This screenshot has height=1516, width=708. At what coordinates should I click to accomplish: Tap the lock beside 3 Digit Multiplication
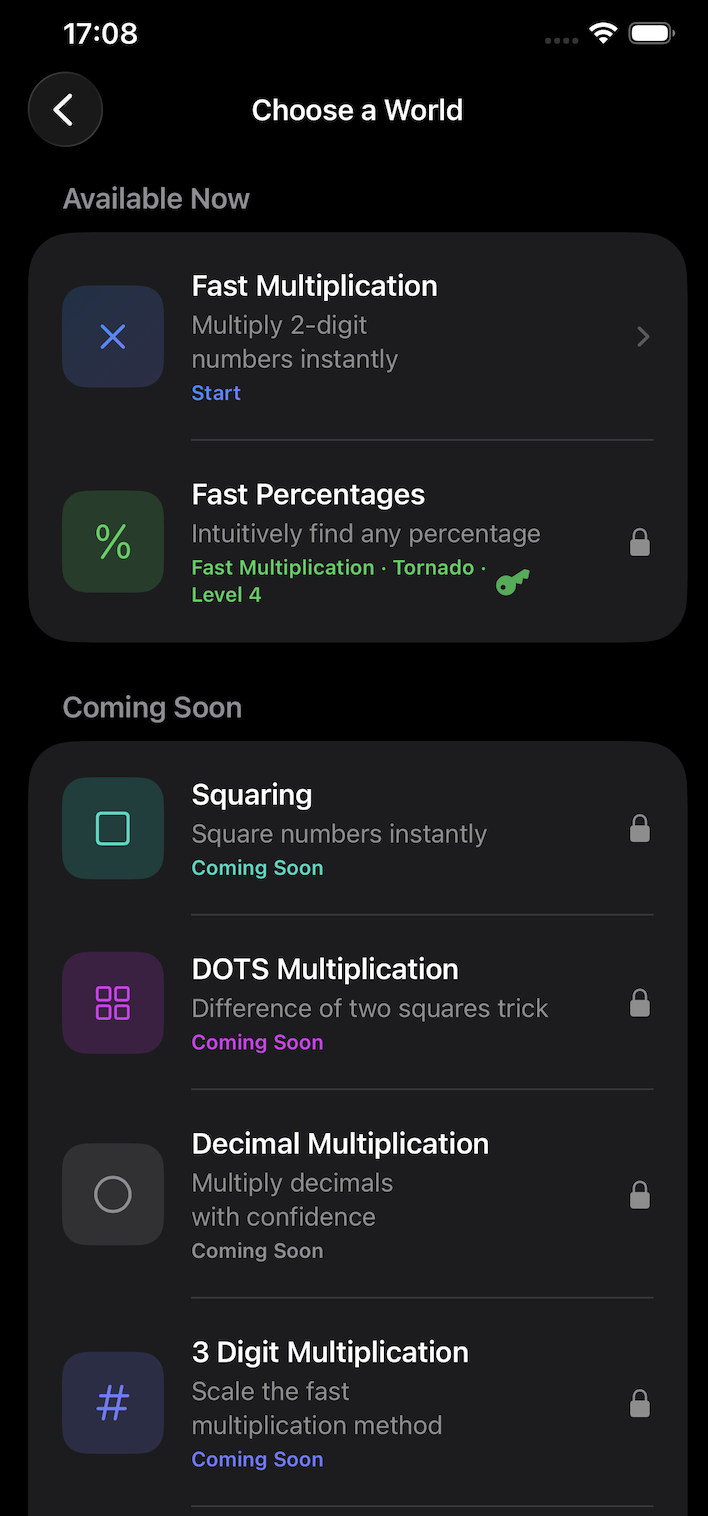pos(640,1403)
